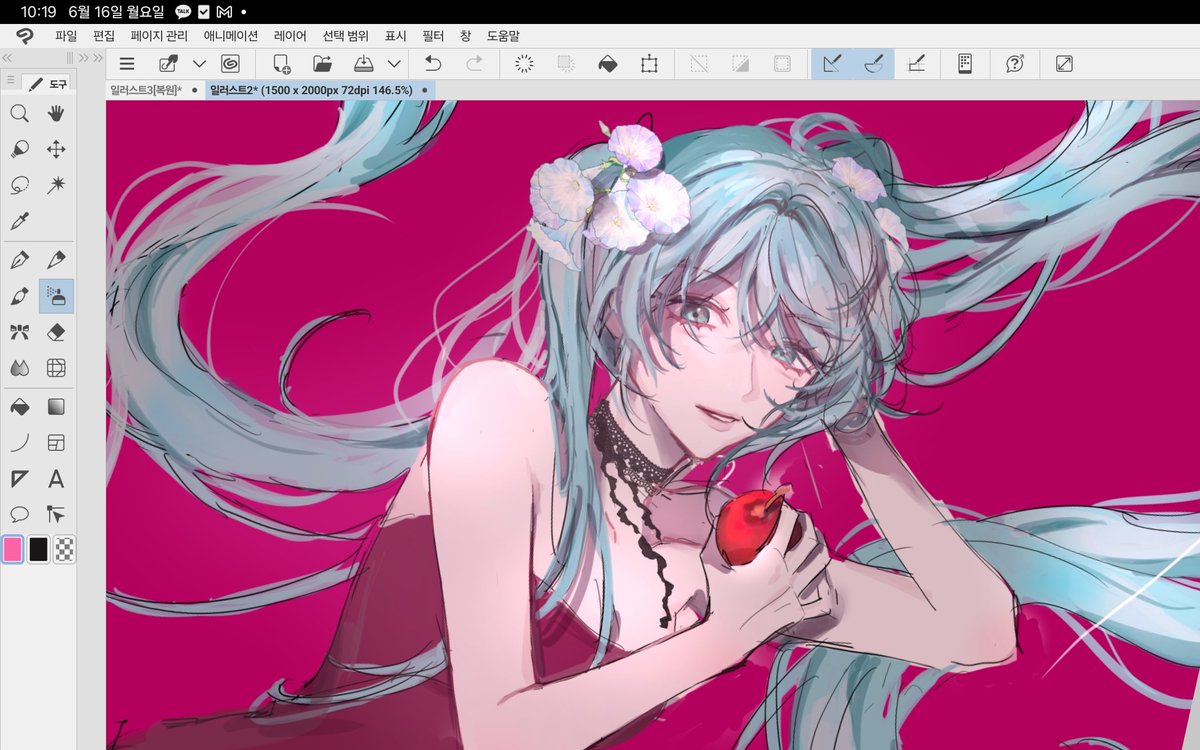Image resolution: width=1200 pixels, height=750 pixels.
Task: Select the Pen tool
Action: tap(19, 261)
